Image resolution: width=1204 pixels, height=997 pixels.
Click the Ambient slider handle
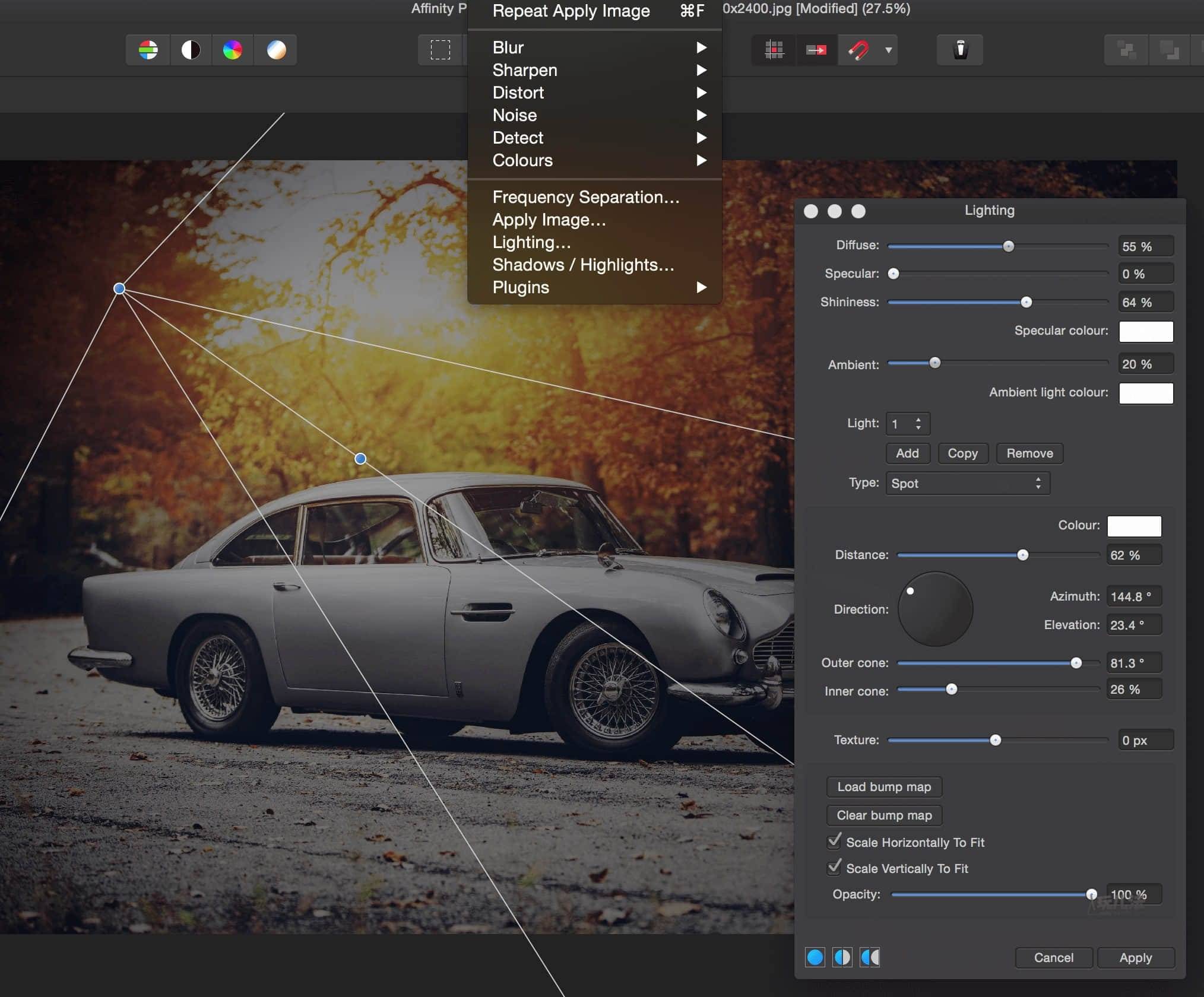click(x=934, y=363)
